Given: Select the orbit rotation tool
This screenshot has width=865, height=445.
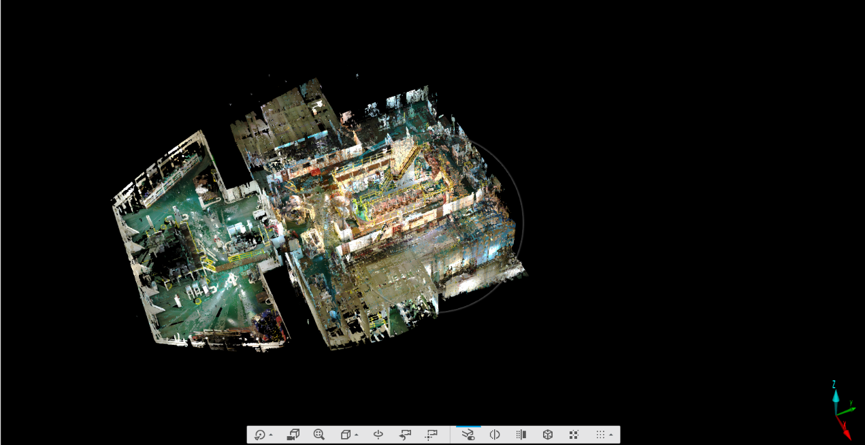Looking at the screenshot, I should [x=260, y=435].
